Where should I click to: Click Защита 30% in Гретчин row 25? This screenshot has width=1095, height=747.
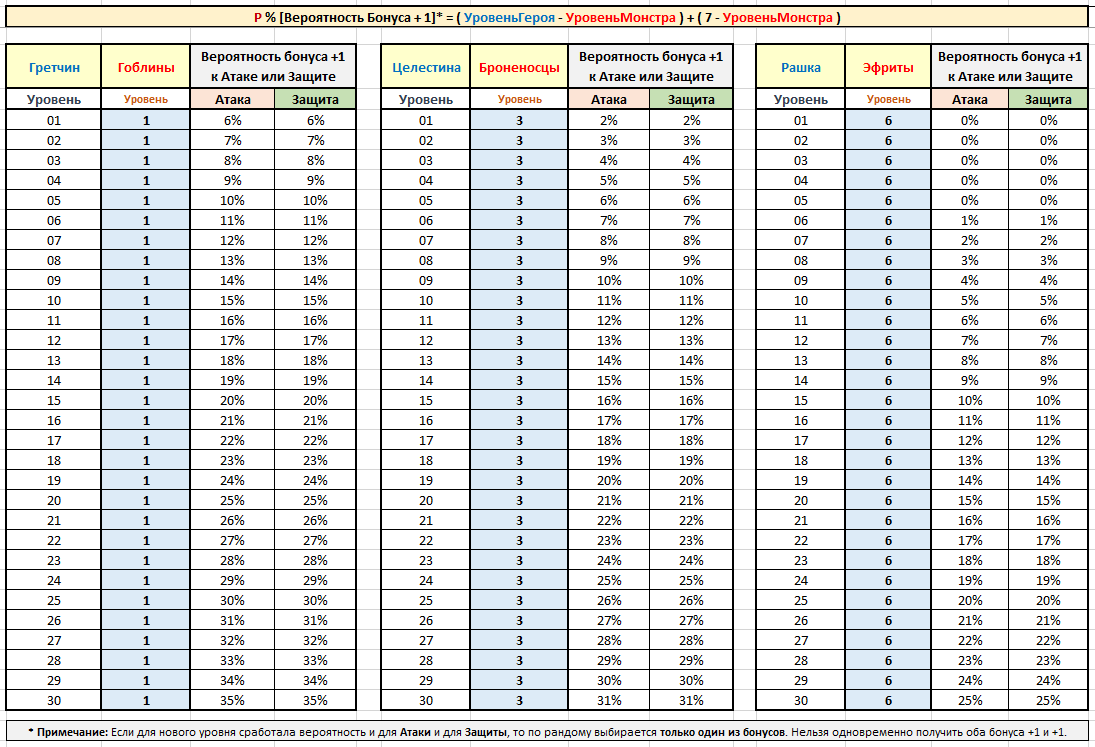pyautogui.click(x=315, y=600)
